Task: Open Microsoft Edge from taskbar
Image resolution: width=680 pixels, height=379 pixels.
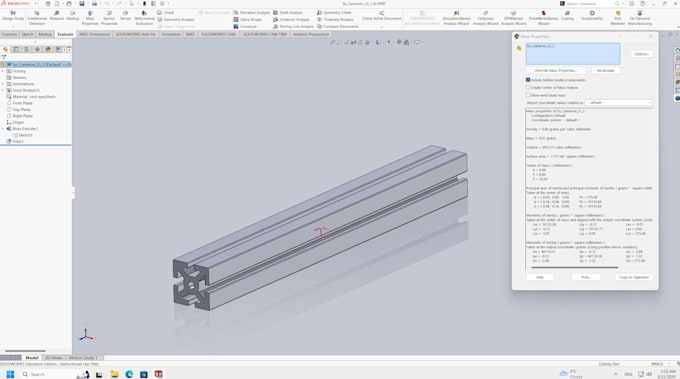Action: click(129, 374)
